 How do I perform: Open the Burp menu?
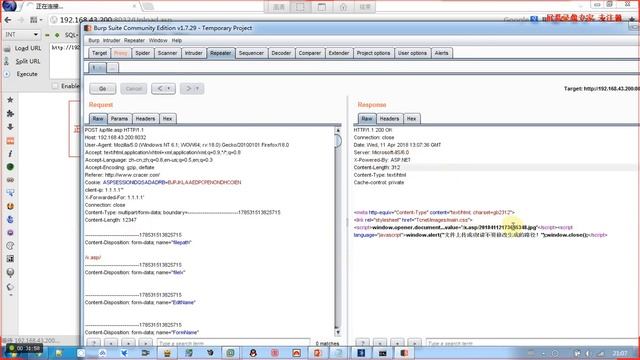pos(94,40)
